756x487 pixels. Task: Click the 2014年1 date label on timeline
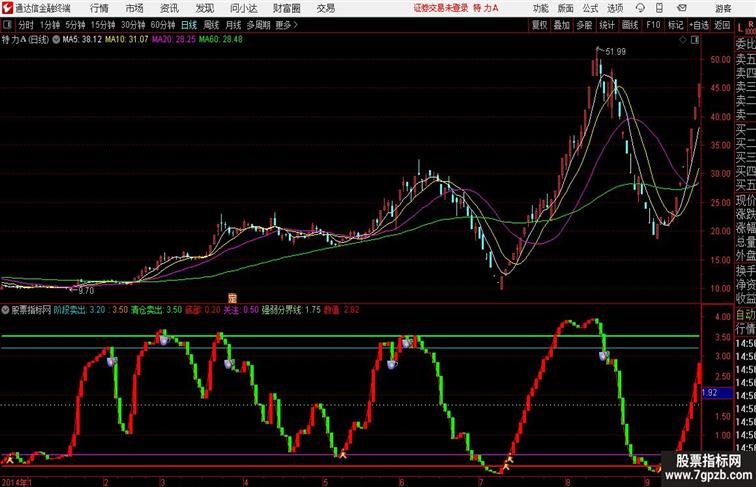coord(17,482)
